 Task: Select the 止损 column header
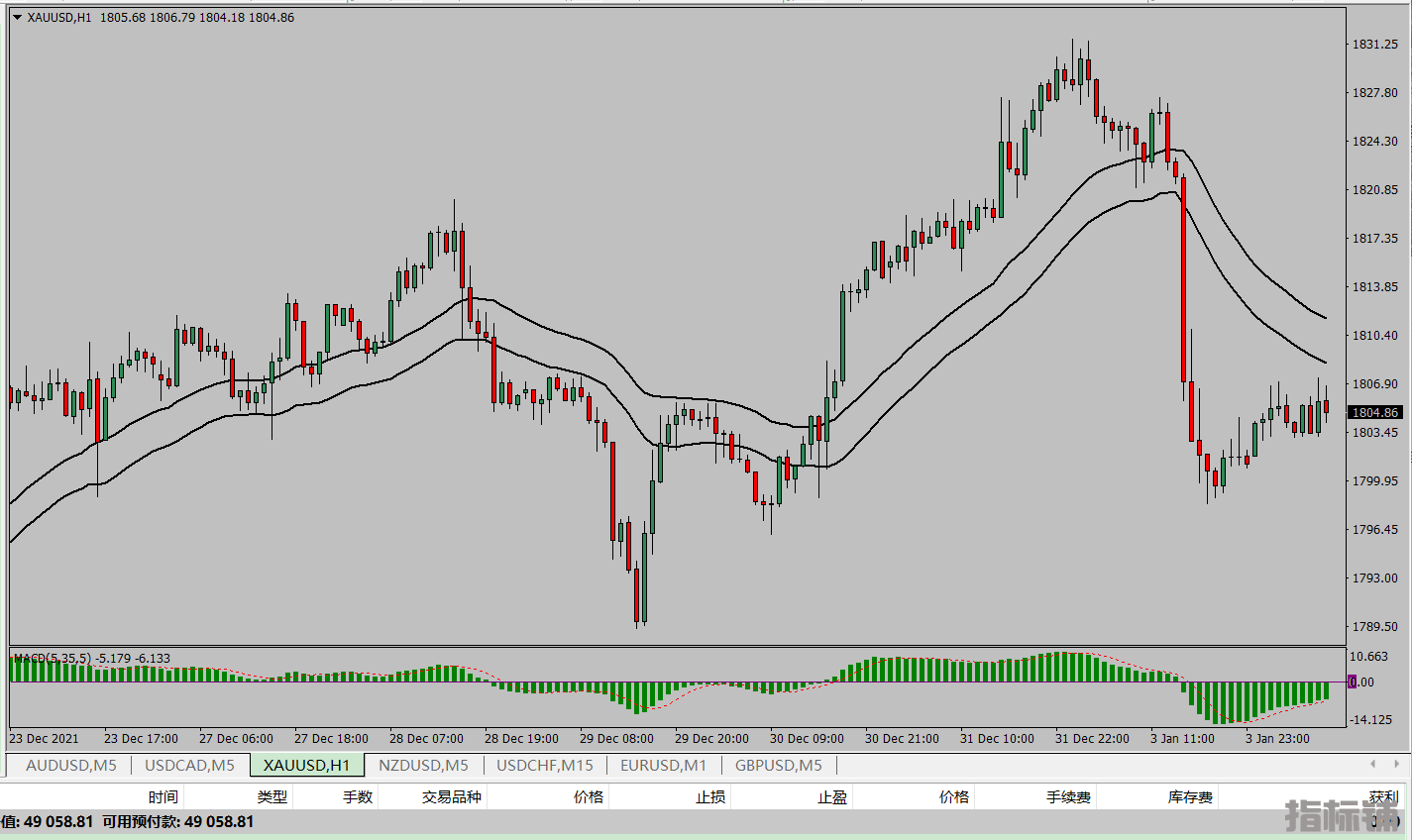click(x=709, y=796)
